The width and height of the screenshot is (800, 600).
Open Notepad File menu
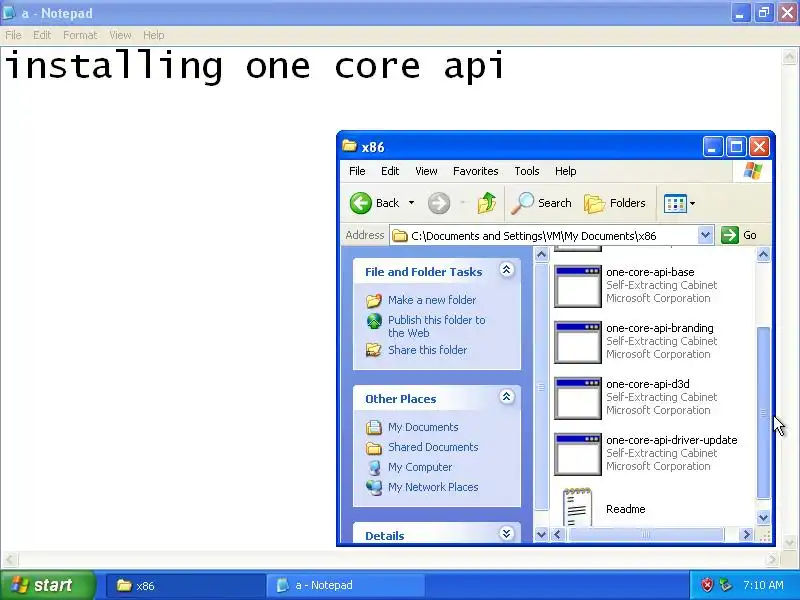point(13,35)
